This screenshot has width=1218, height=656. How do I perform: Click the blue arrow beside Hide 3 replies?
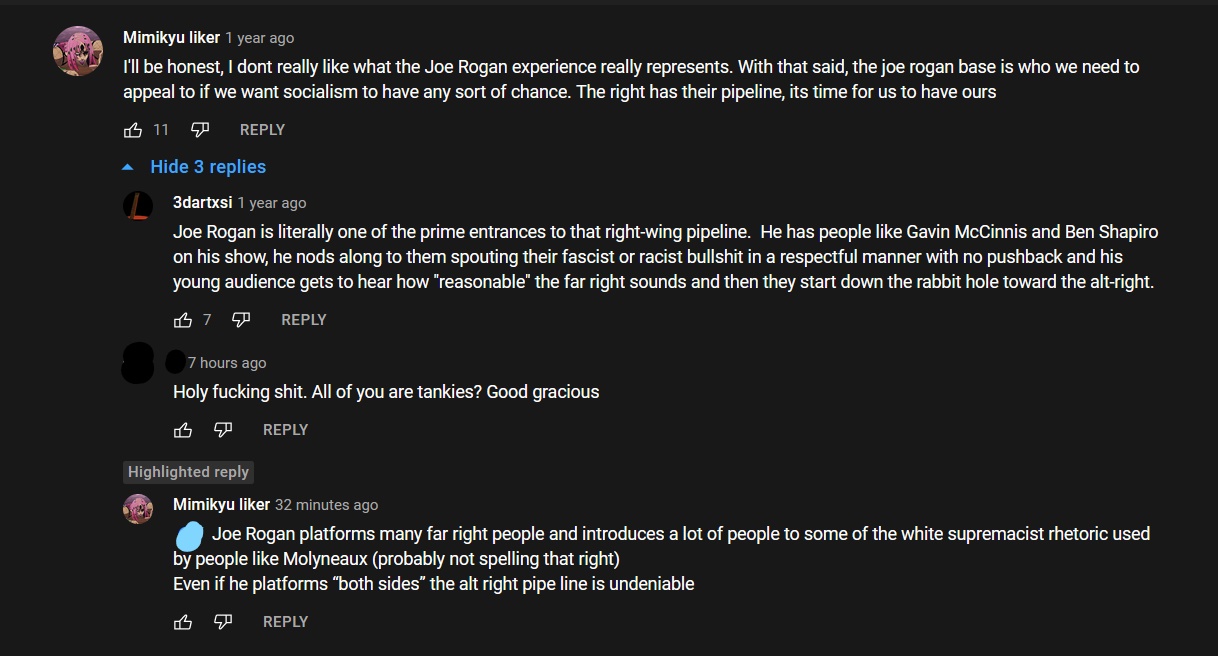click(128, 167)
